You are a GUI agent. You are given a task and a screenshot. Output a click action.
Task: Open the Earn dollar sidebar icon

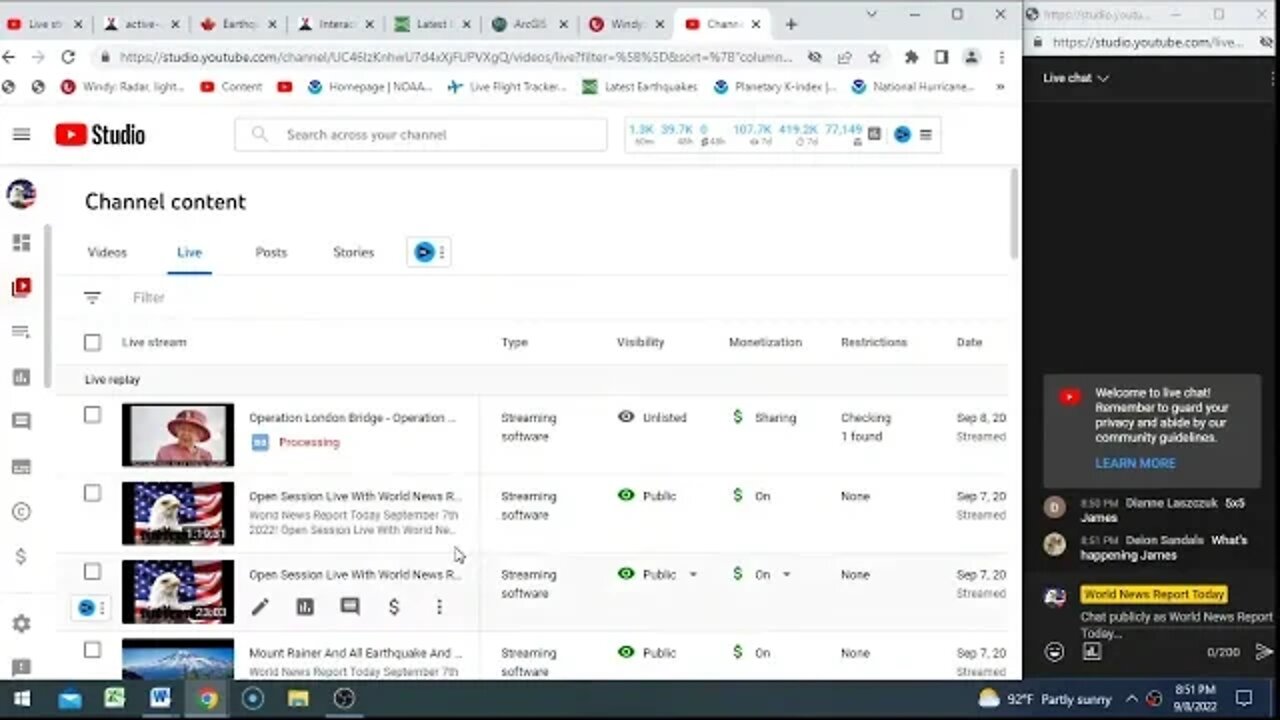21,557
